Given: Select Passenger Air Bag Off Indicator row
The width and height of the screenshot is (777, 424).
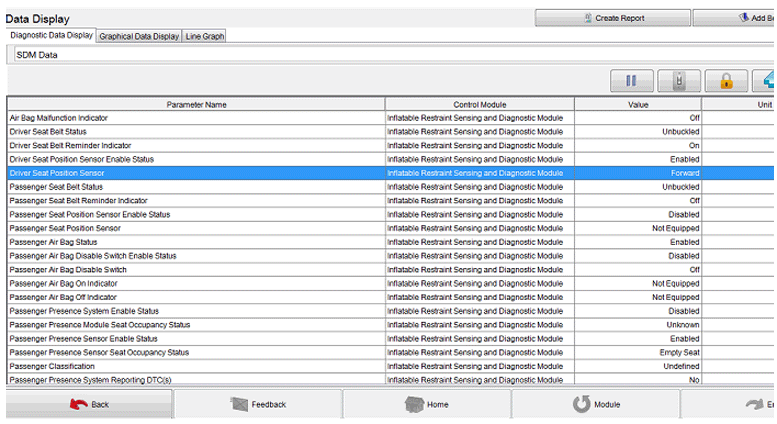Looking at the screenshot, I should click(x=390, y=297).
